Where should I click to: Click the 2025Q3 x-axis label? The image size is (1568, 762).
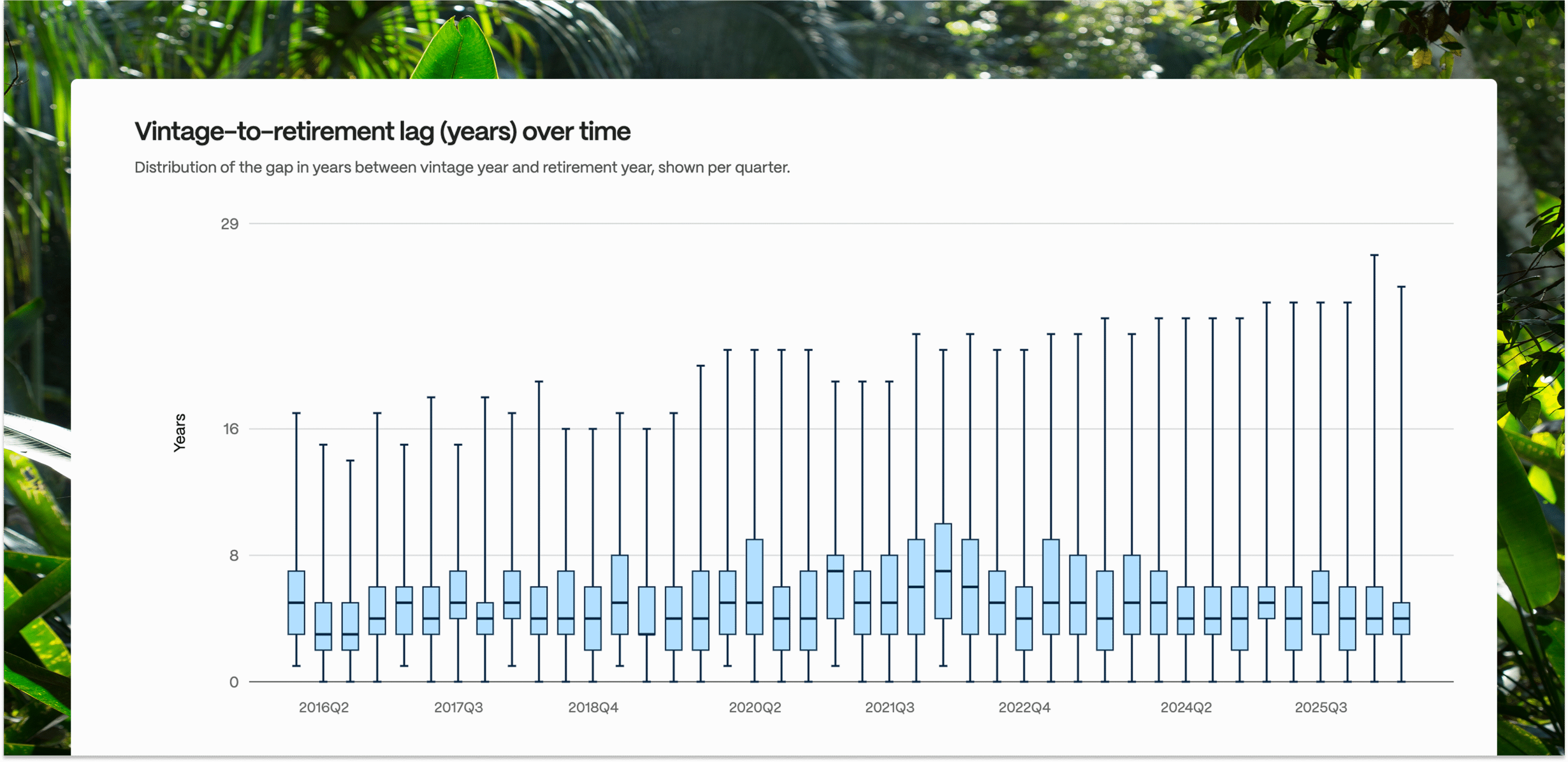click(x=1320, y=707)
